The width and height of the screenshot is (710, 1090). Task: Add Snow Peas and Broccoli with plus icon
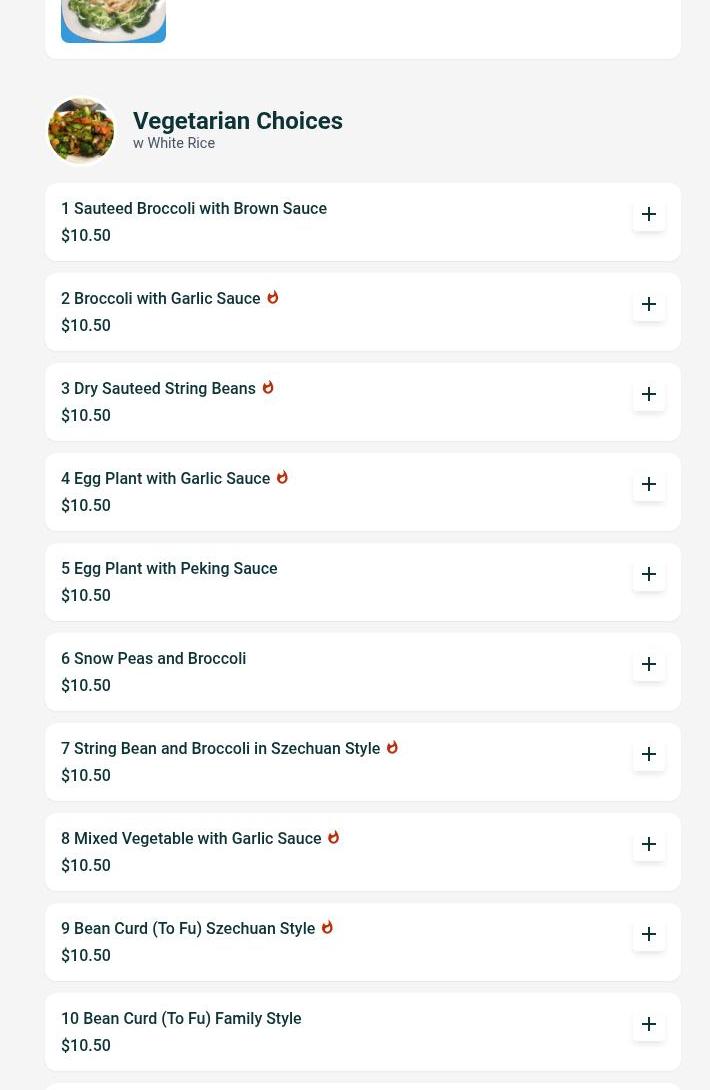(x=648, y=664)
